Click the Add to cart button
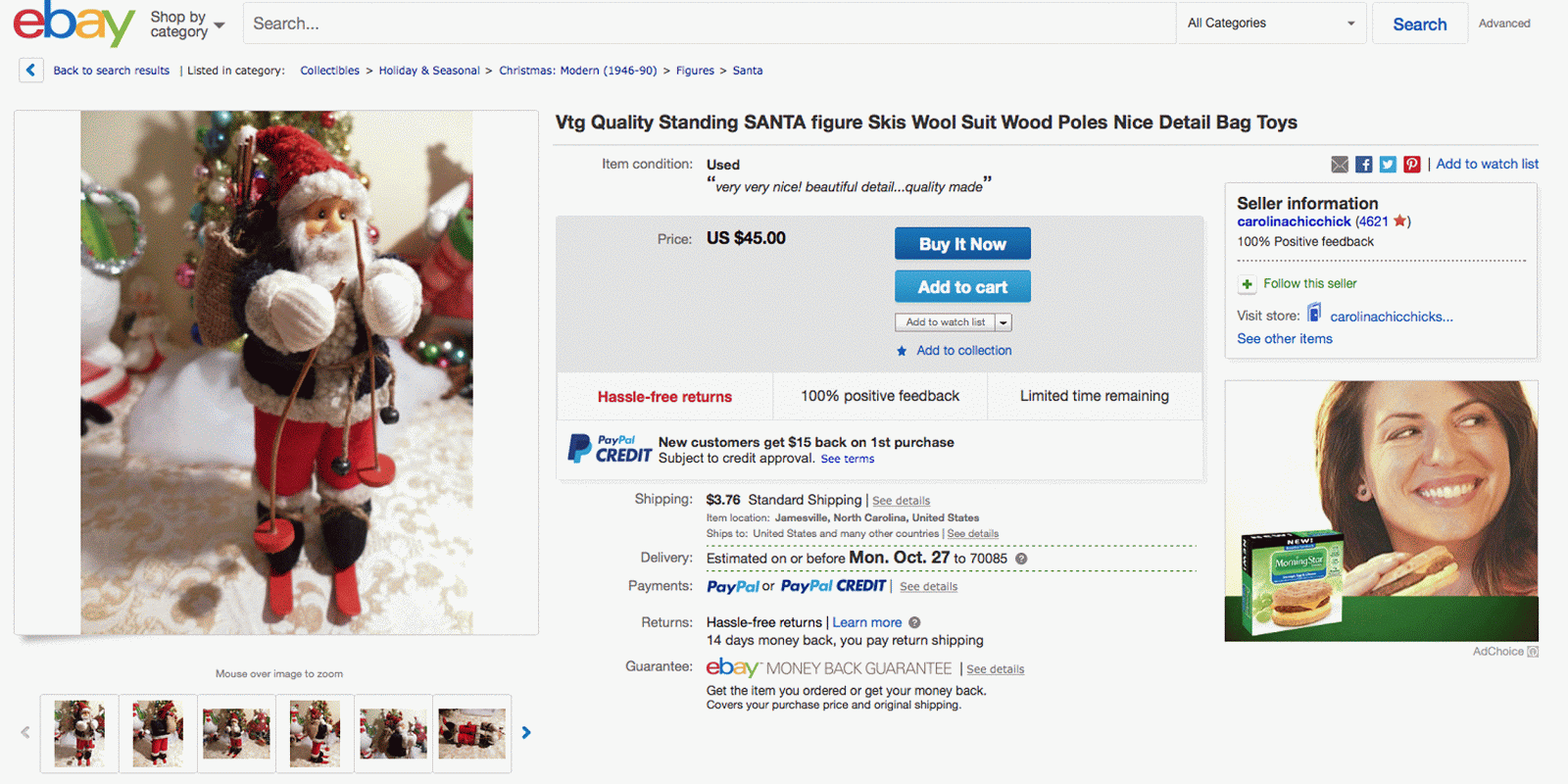 pyautogui.click(x=962, y=287)
